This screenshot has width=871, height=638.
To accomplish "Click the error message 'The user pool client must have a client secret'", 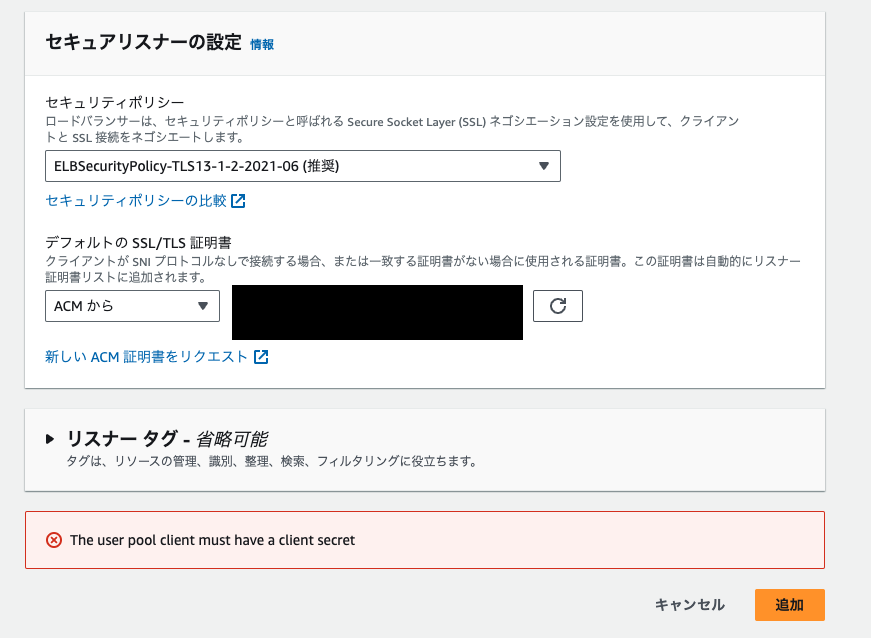I will 212,540.
